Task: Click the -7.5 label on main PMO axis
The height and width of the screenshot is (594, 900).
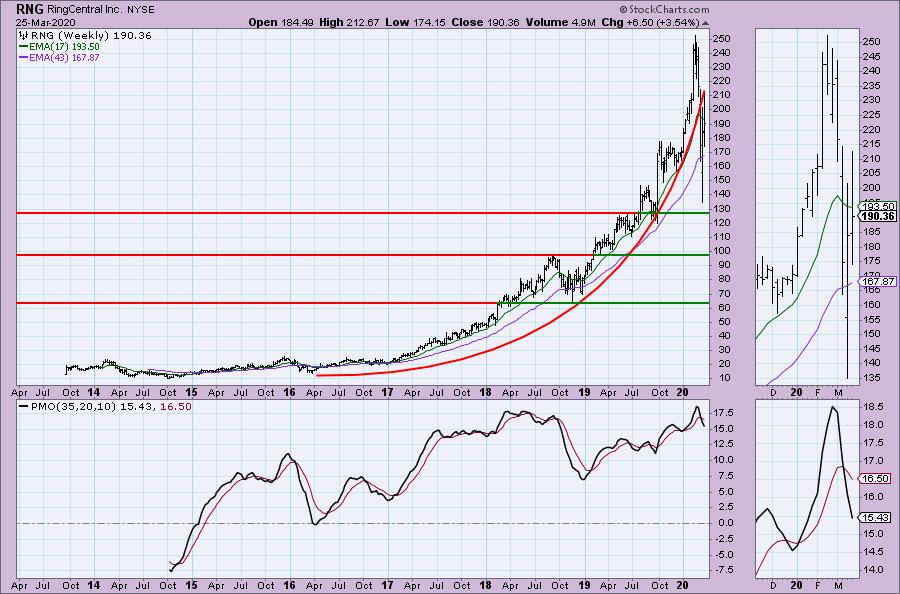Action: [x=723, y=570]
